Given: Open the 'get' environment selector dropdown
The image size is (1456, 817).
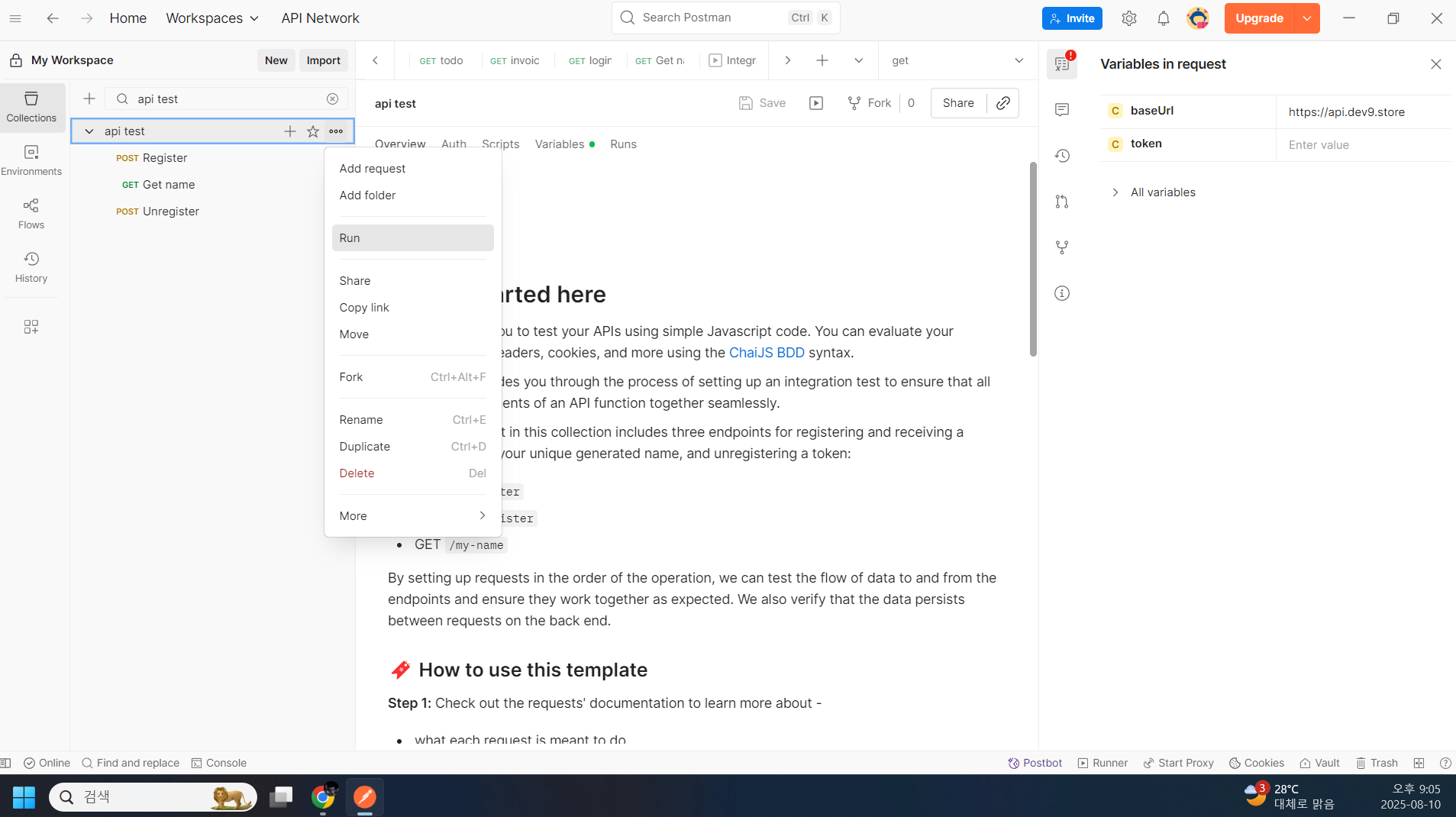Looking at the screenshot, I should (957, 60).
